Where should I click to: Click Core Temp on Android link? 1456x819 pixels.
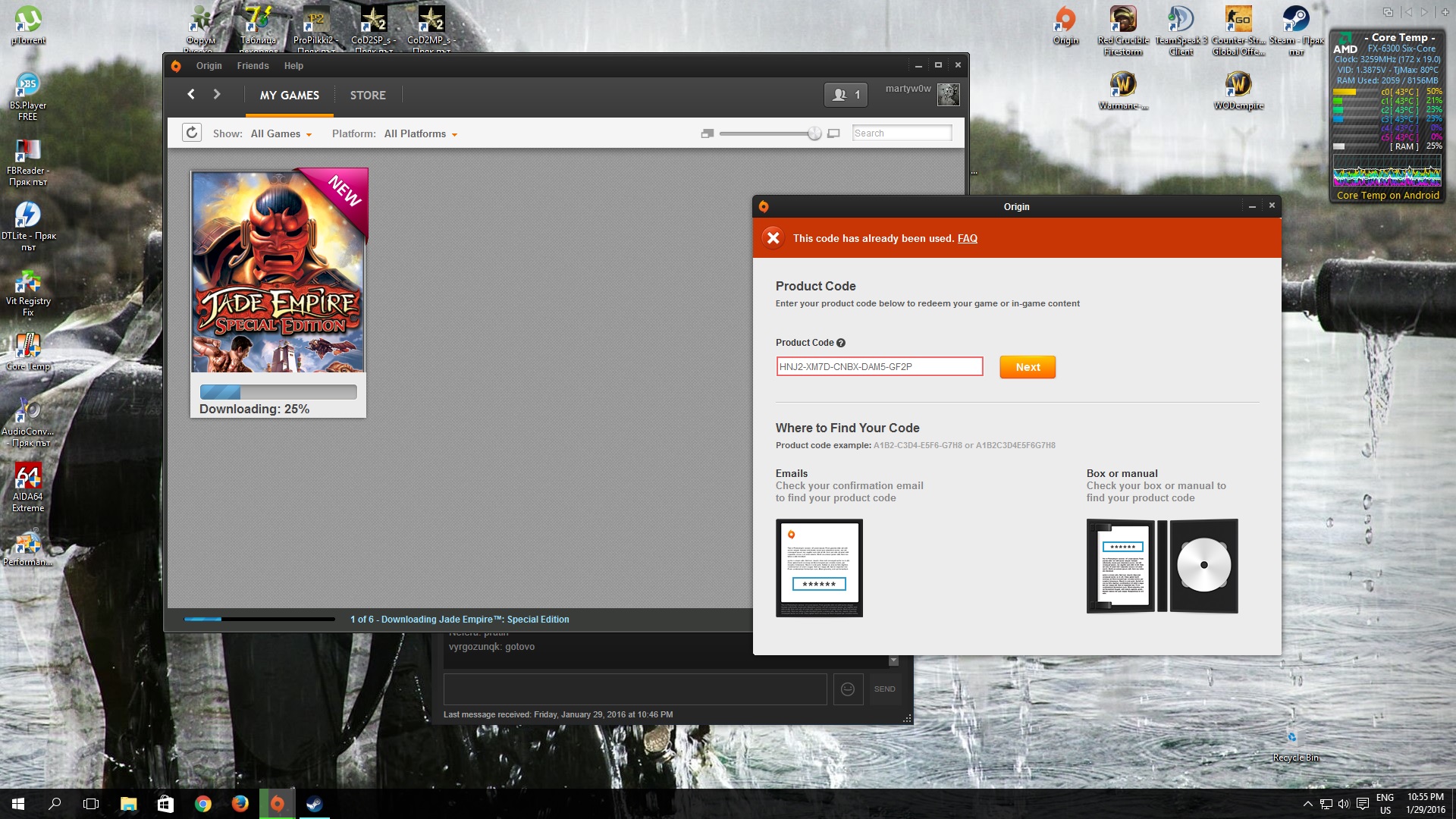click(x=1387, y=195)
